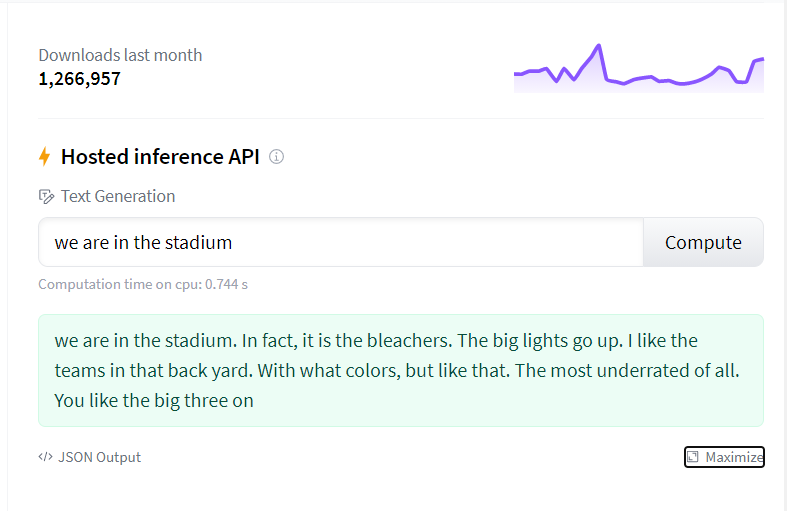Click the Hosted inference API heading
Image resolution: width=787 pixels, height=511 pixels.
click(x=160, y=157)
